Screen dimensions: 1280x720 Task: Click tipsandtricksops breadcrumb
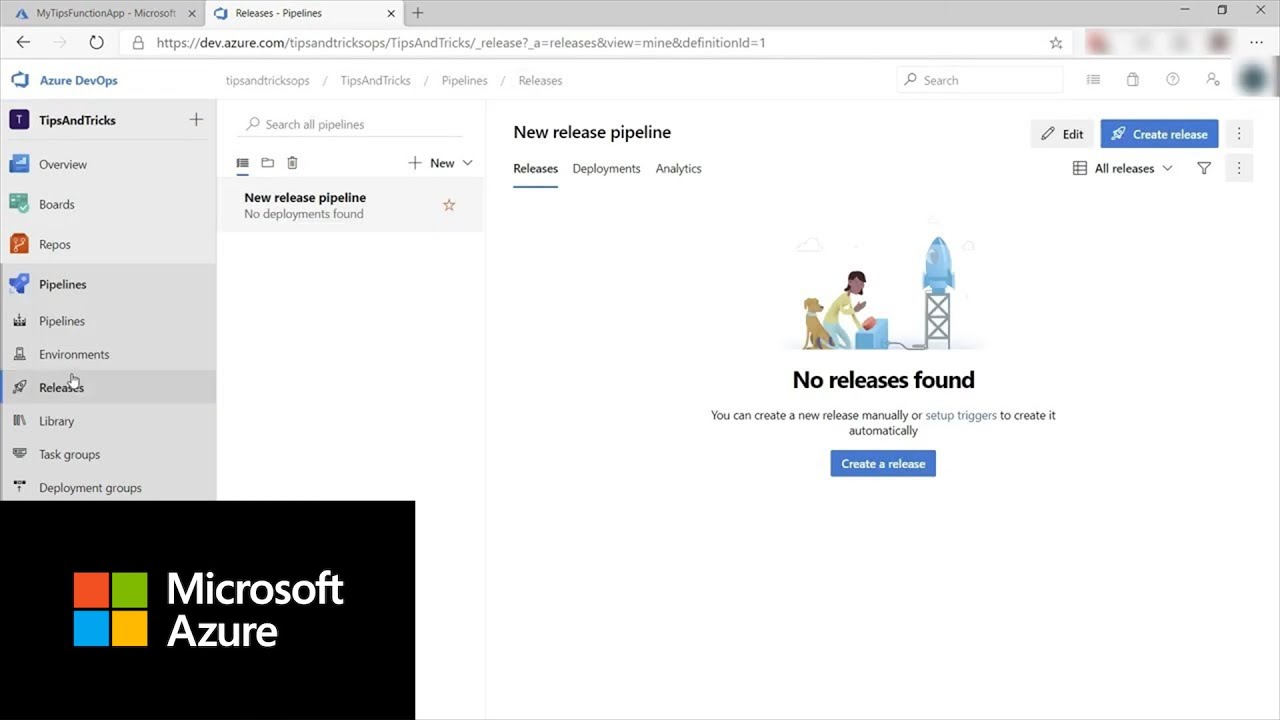tap(268, 80)
